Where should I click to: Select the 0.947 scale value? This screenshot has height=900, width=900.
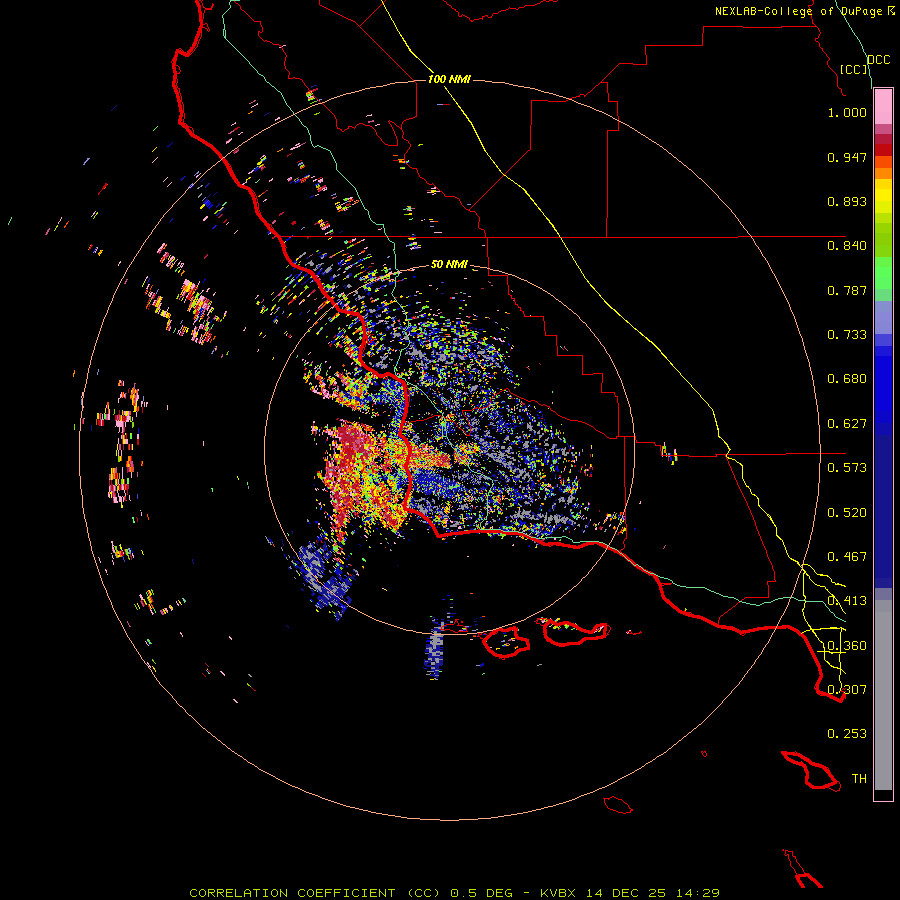click(847, 157)
